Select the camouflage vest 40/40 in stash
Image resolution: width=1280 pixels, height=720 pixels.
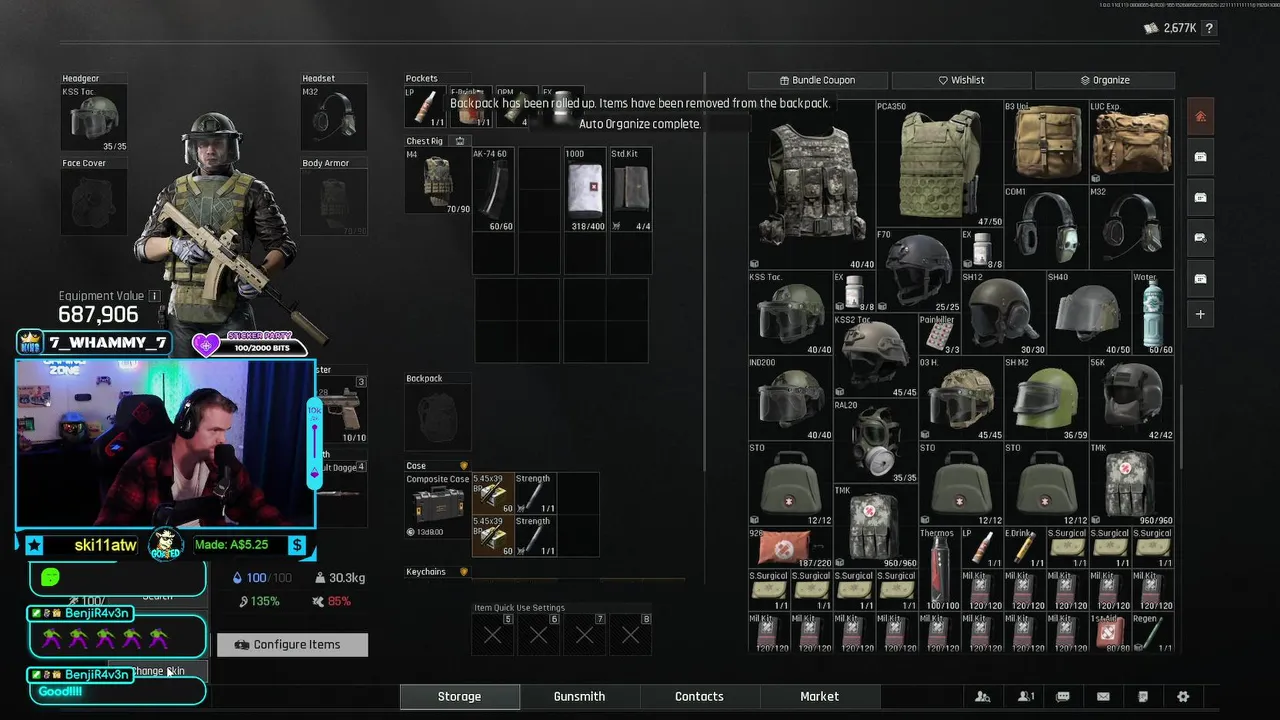click(812, 185)
